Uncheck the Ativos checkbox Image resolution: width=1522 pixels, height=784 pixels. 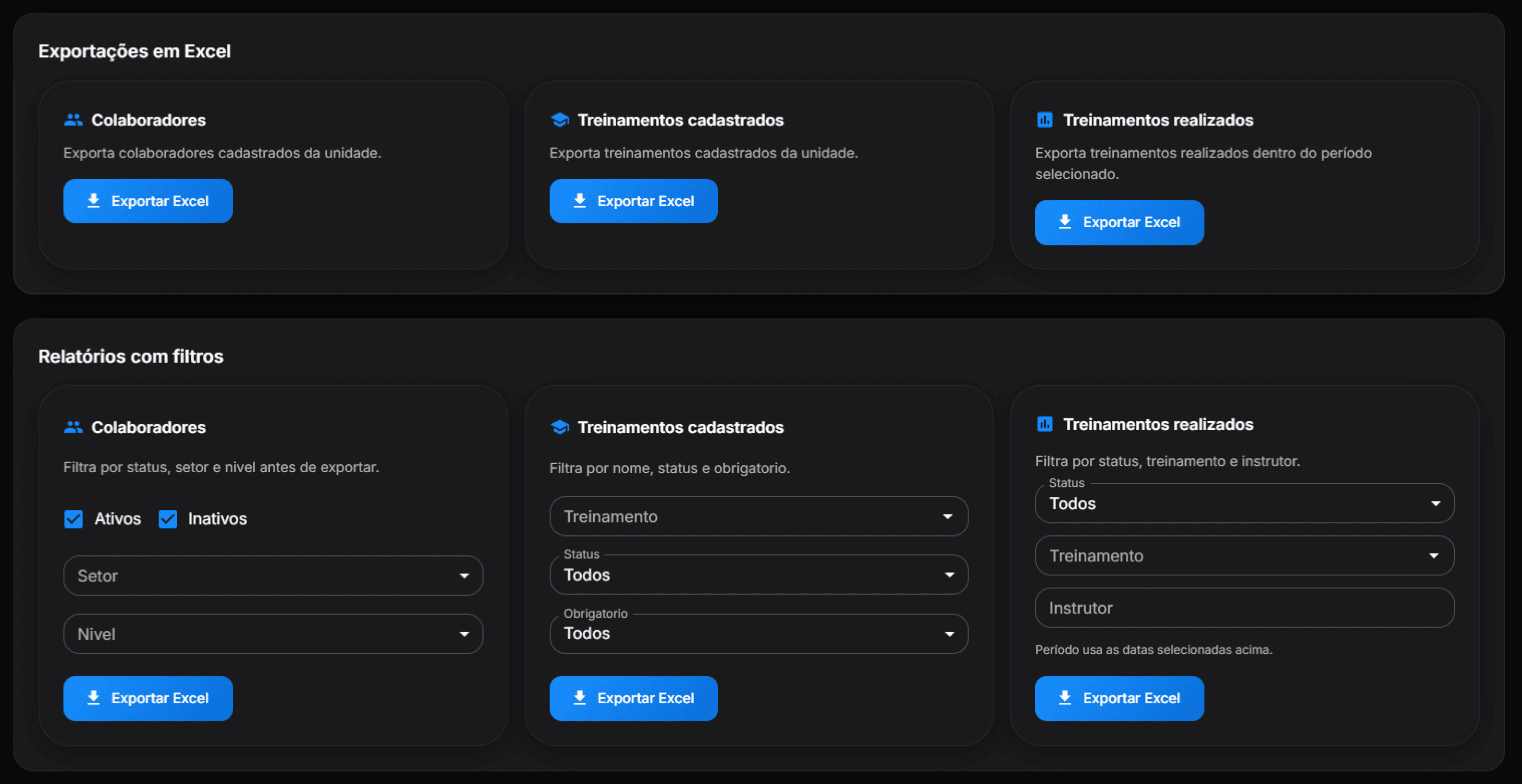pos(73,519)
